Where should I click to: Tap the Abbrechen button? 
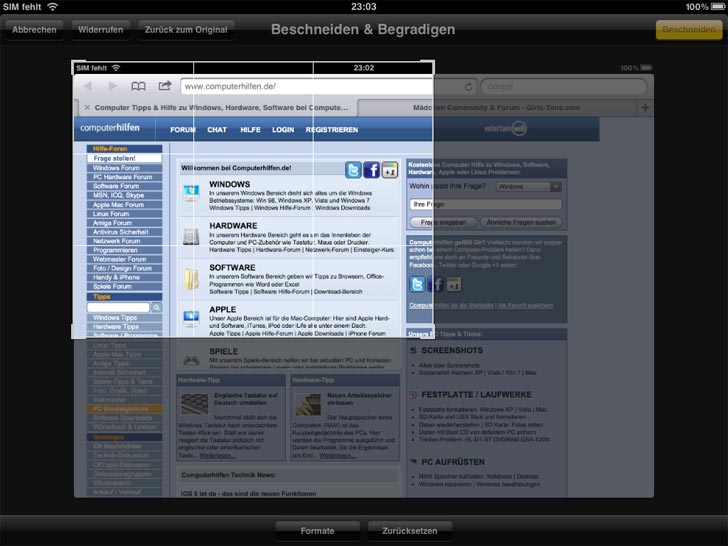coord(34,30)
